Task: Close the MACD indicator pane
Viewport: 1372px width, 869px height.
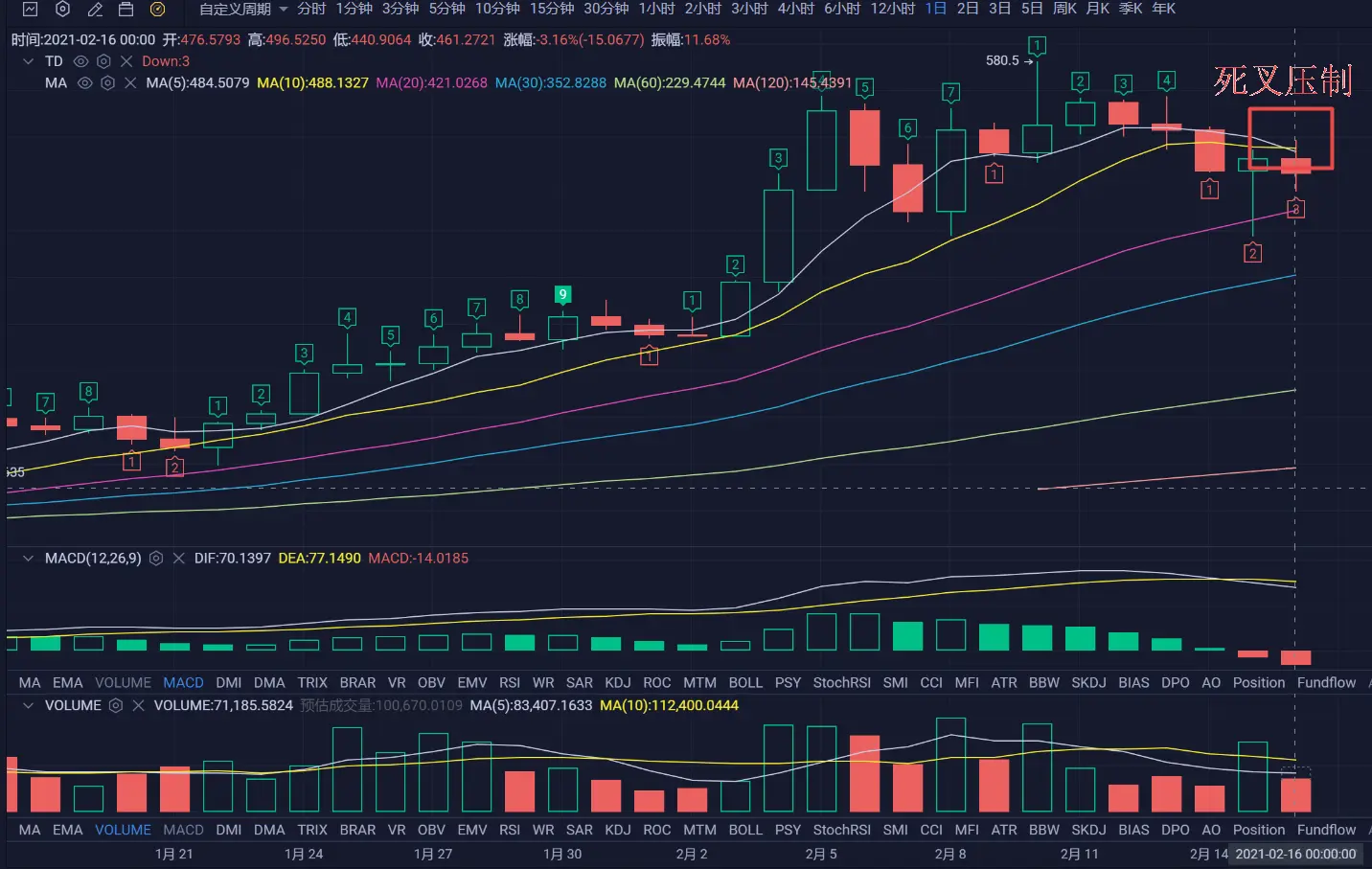Action: tap(178, 558)
